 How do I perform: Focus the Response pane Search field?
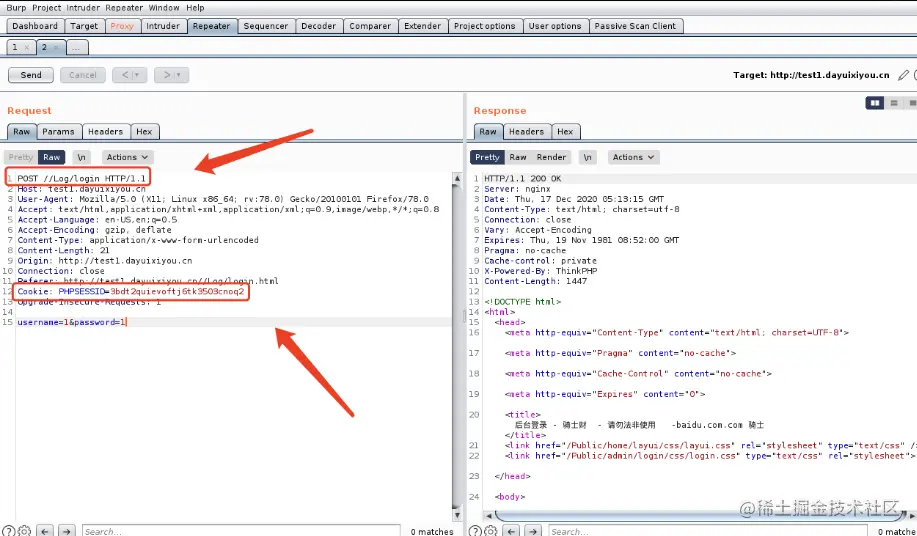click(708, 531)
